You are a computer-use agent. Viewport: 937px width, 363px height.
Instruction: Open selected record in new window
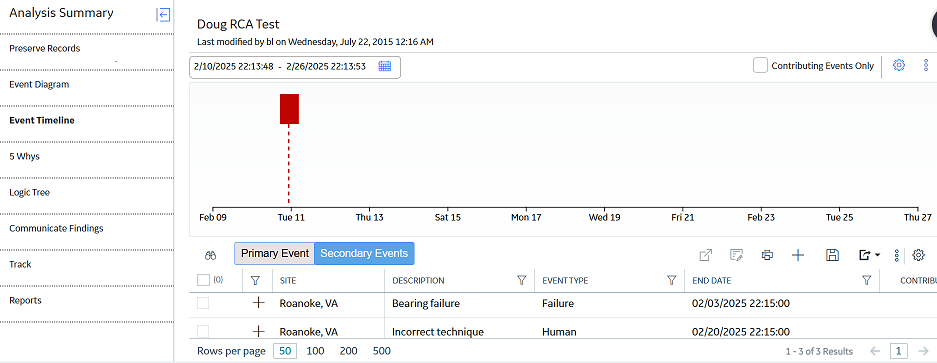[706, 255]
